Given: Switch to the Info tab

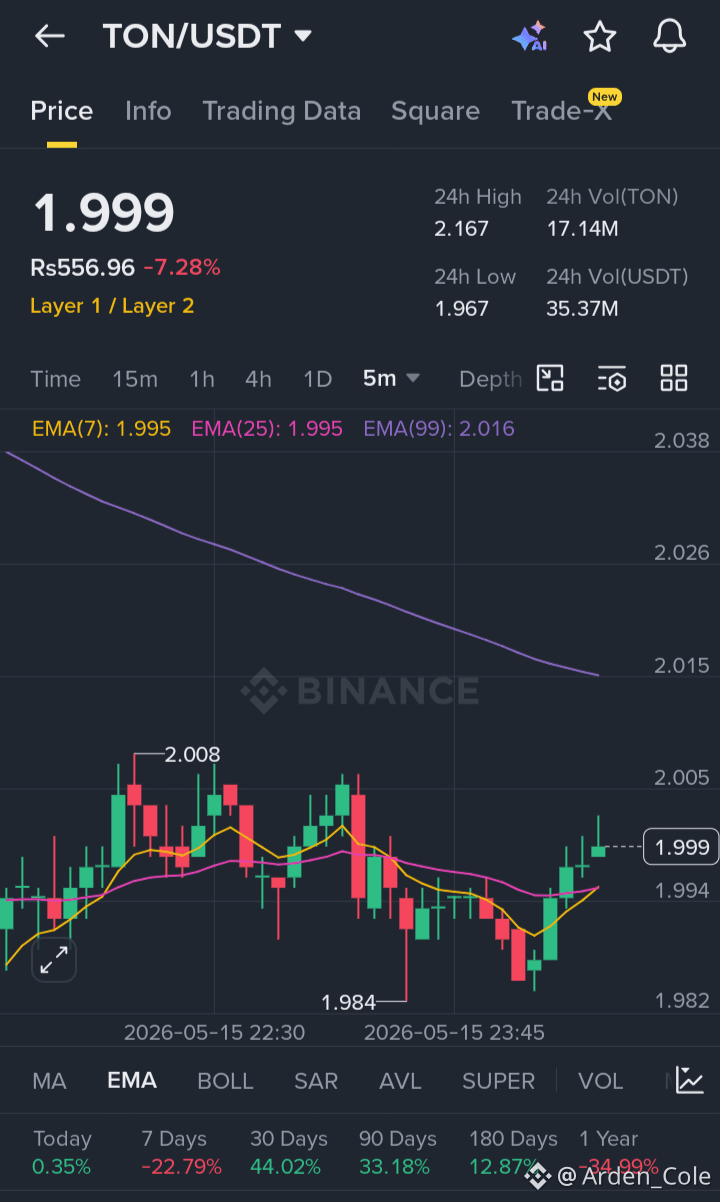Looking at the screenshot, I should pyautogui.click(x=148, y=111).
